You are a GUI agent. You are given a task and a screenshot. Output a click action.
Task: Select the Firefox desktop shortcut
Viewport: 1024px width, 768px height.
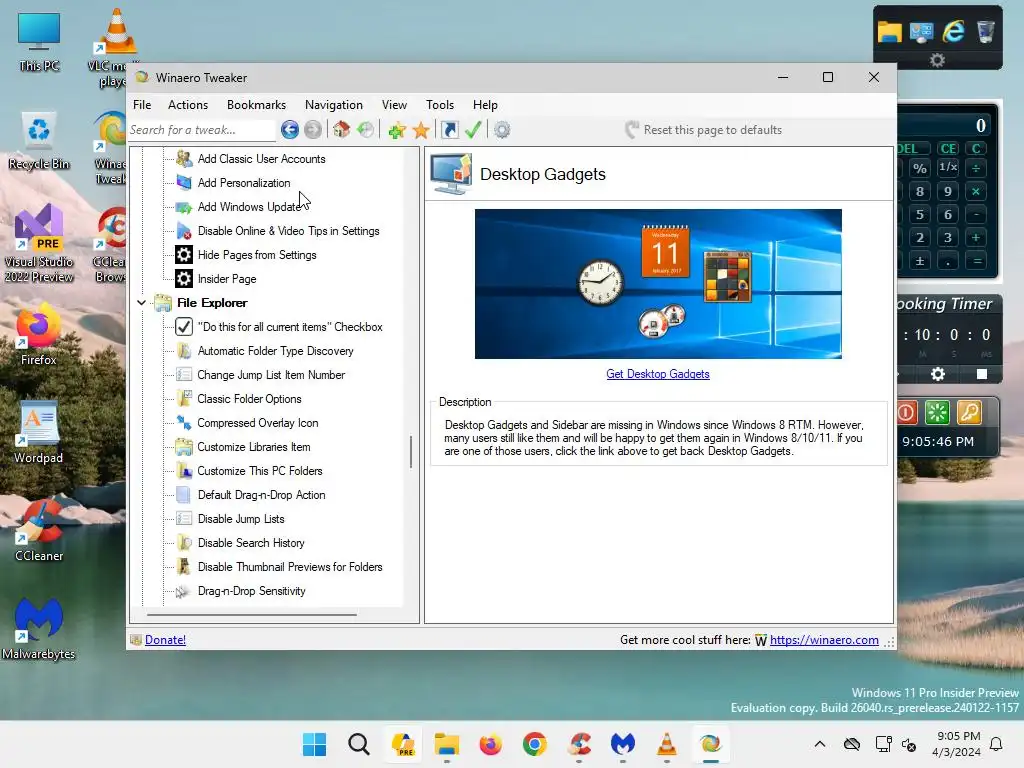tap(39, 336)
